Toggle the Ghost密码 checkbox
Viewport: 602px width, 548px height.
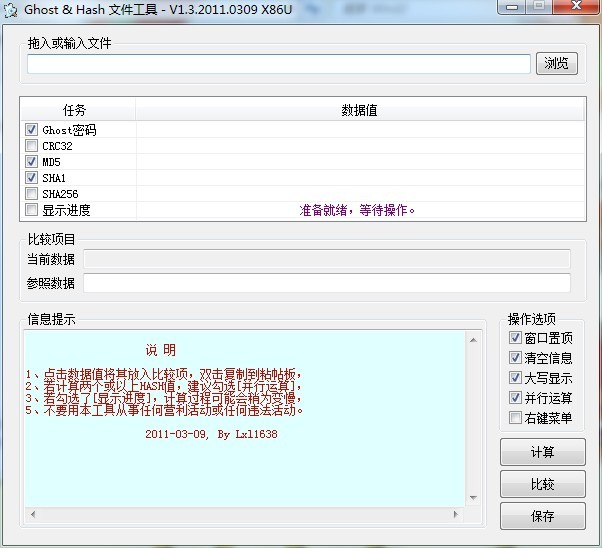coord(32,130)
